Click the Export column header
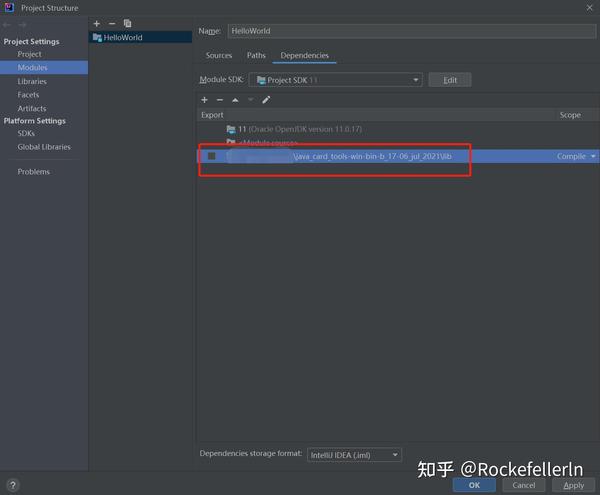600x495 pixels. (x=212, y=115)
